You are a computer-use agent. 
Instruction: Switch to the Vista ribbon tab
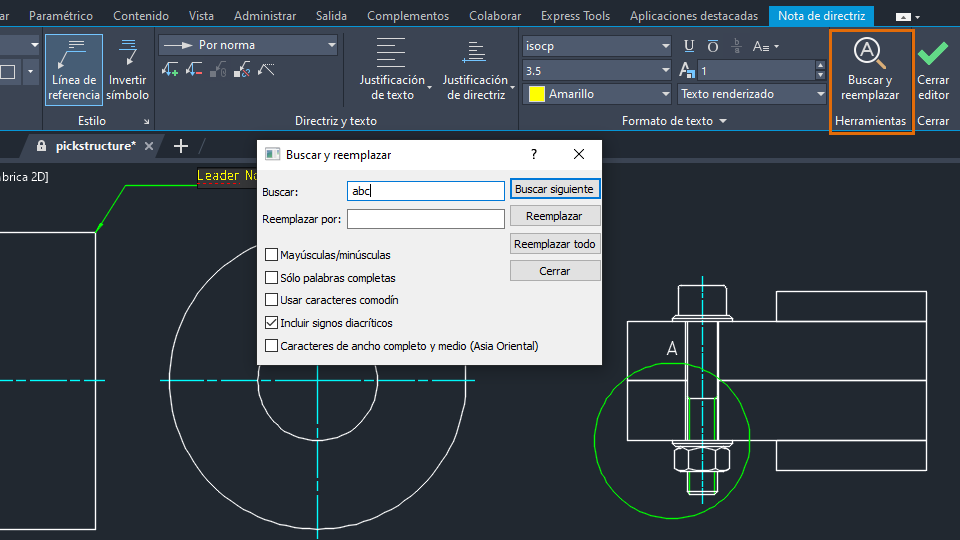click(201, 16)
